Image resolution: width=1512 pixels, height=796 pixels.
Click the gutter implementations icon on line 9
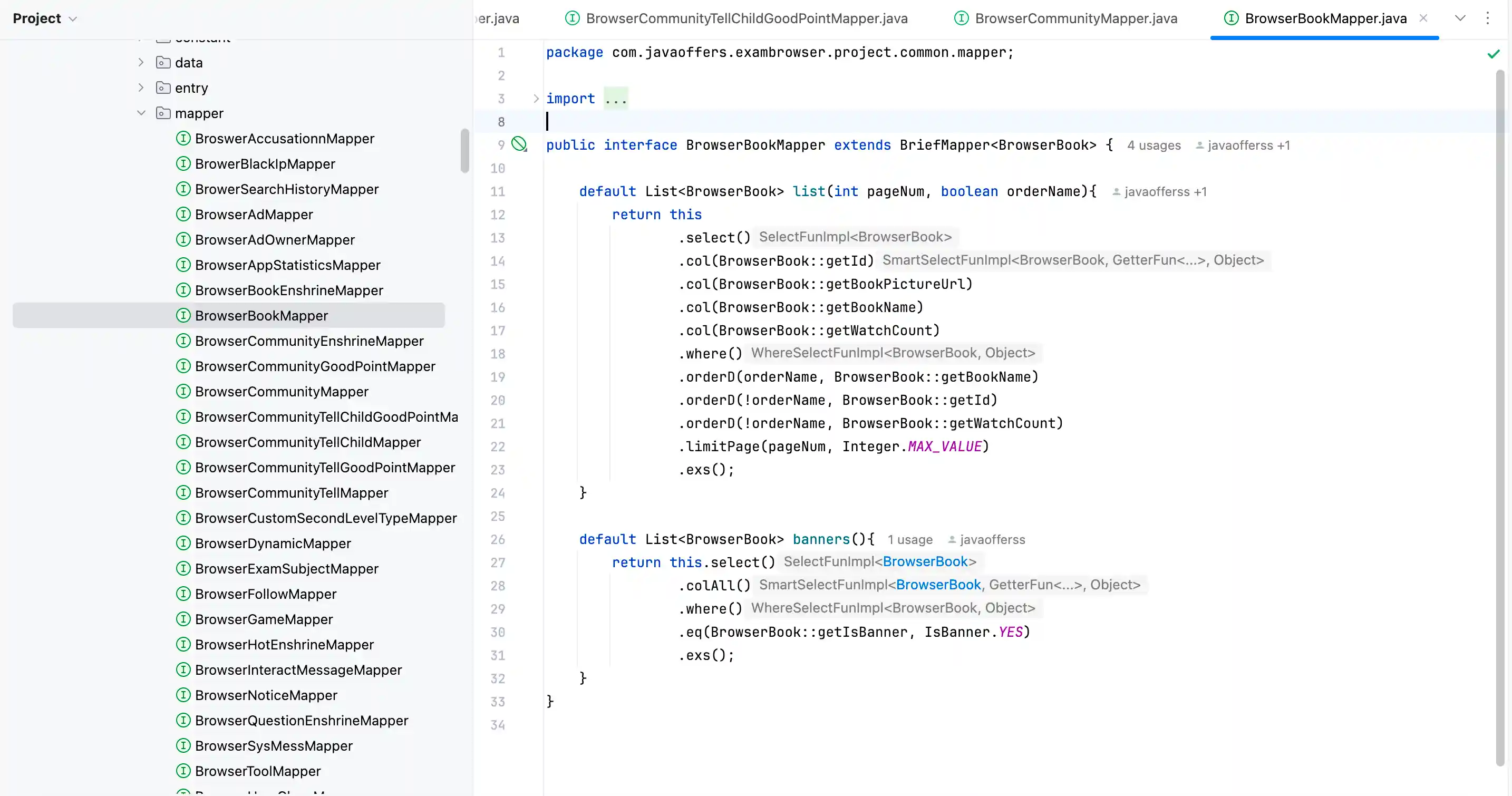tap(519, 144)
